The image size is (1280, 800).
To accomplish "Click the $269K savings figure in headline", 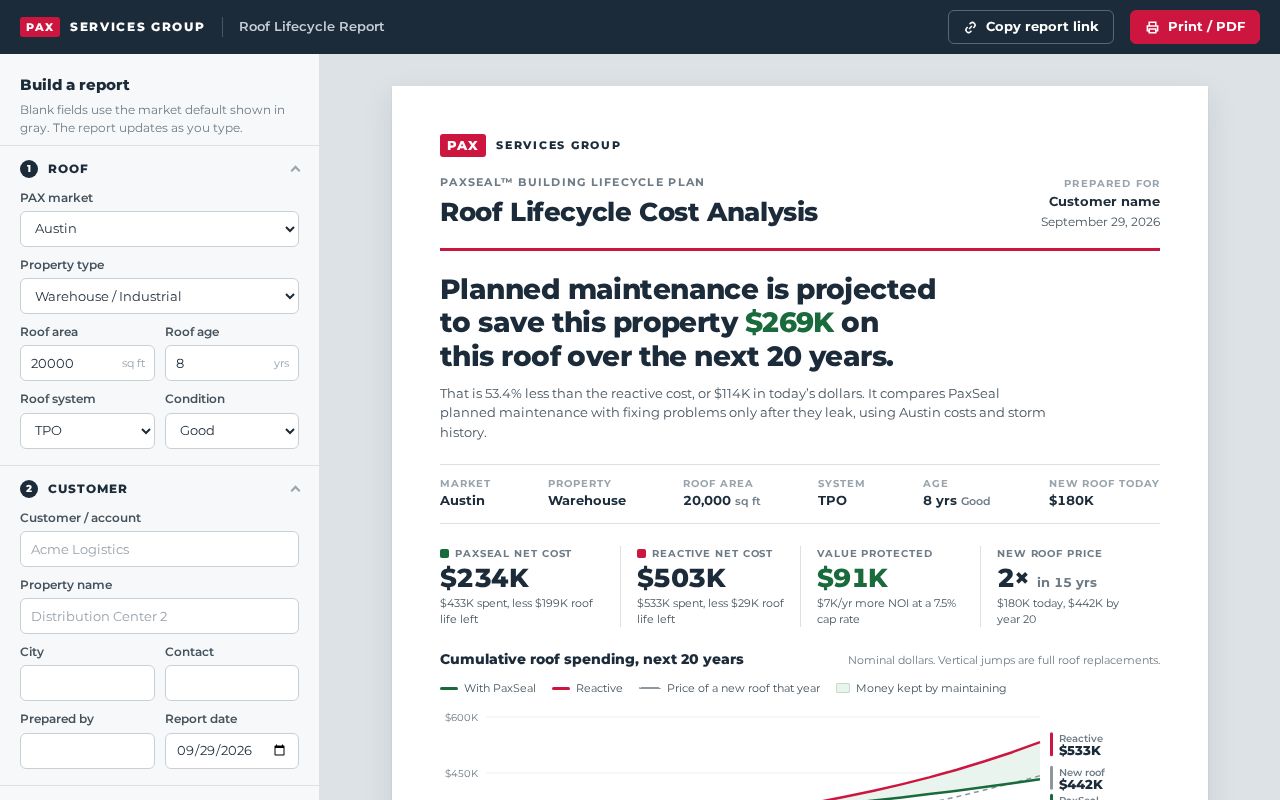I will [x=789, y=322].
